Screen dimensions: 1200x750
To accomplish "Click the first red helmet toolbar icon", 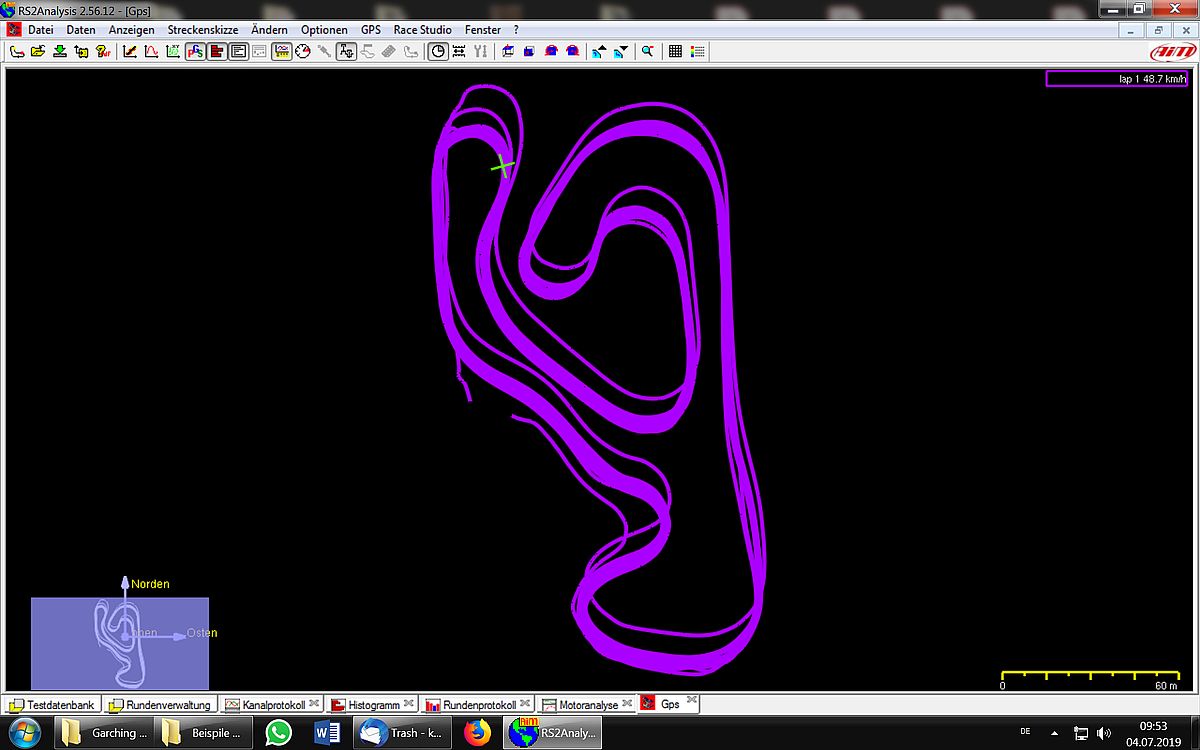I will (x=551, y=51).
